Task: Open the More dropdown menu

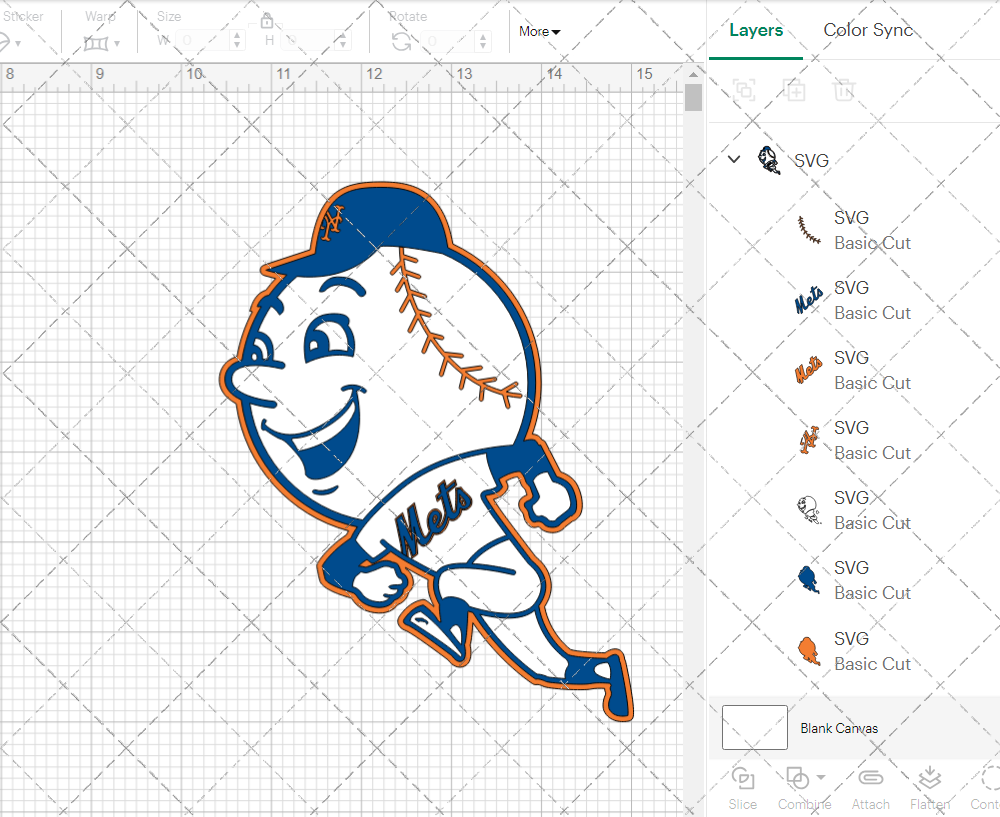Action: pos(539,31)
